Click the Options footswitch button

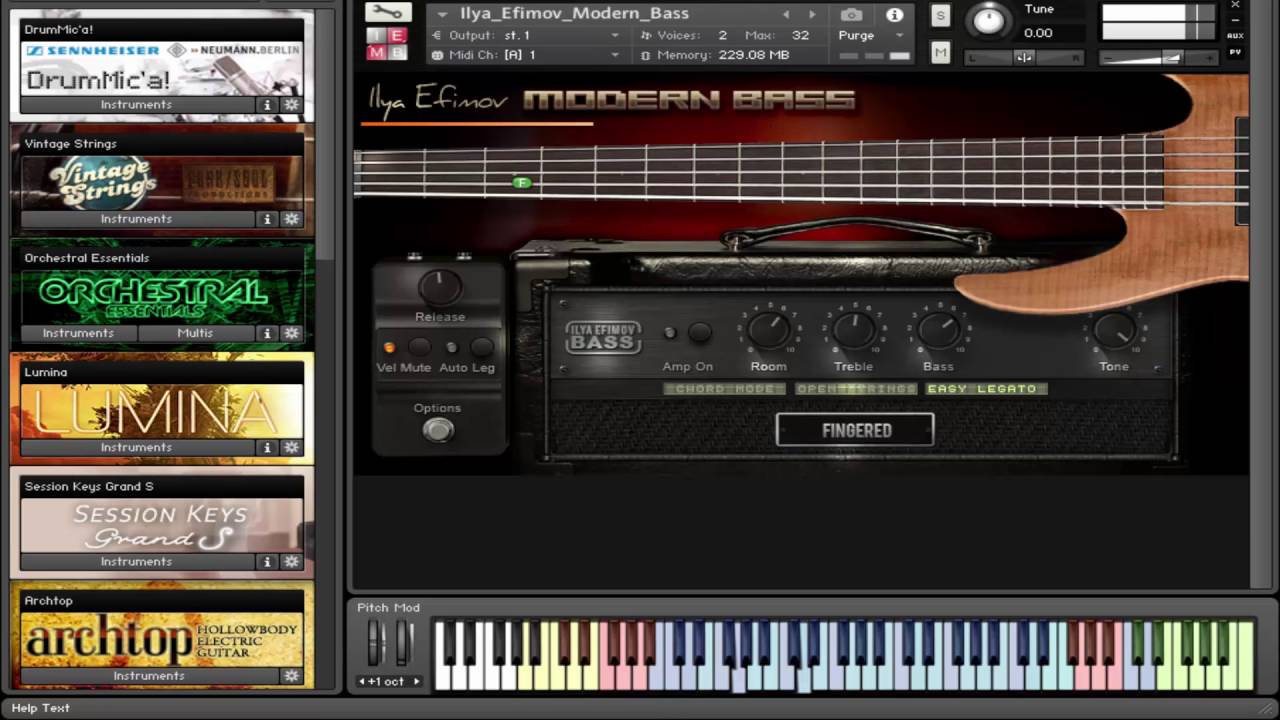438,430
